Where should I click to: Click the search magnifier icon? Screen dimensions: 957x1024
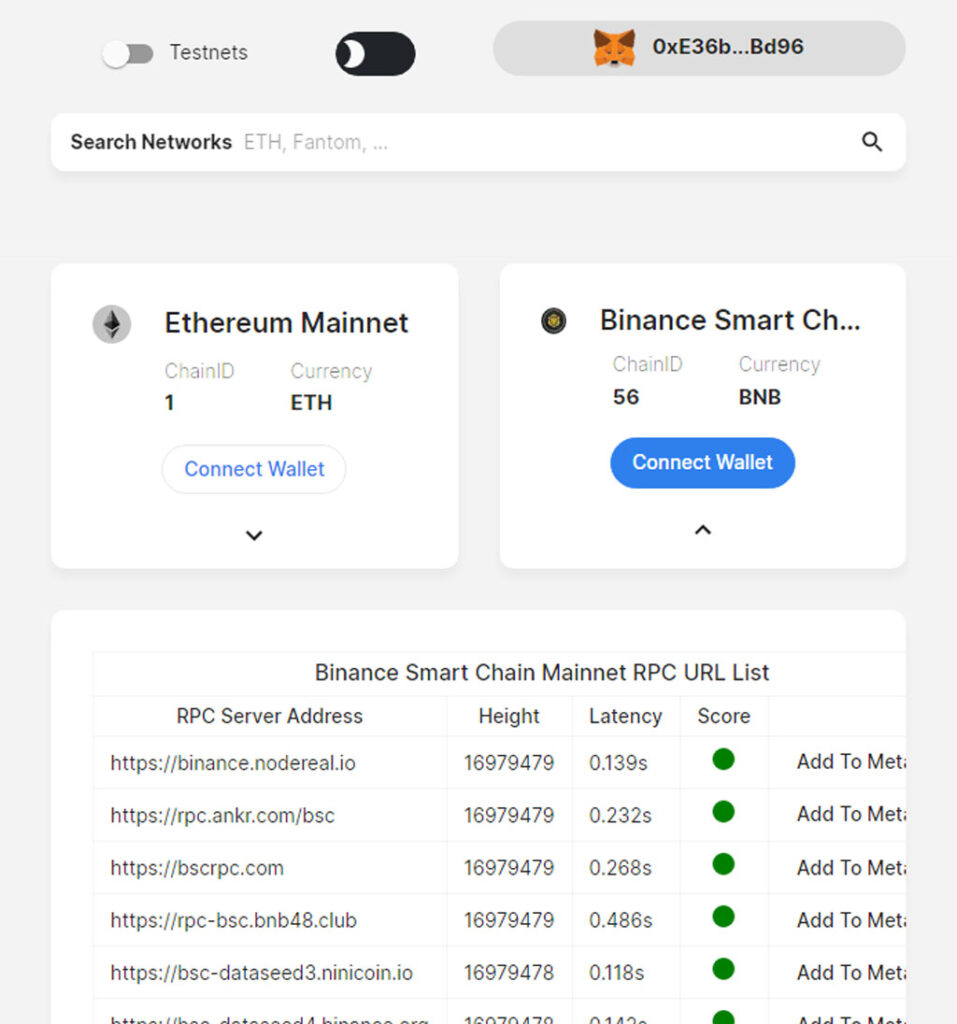click(x=871, y=142)
